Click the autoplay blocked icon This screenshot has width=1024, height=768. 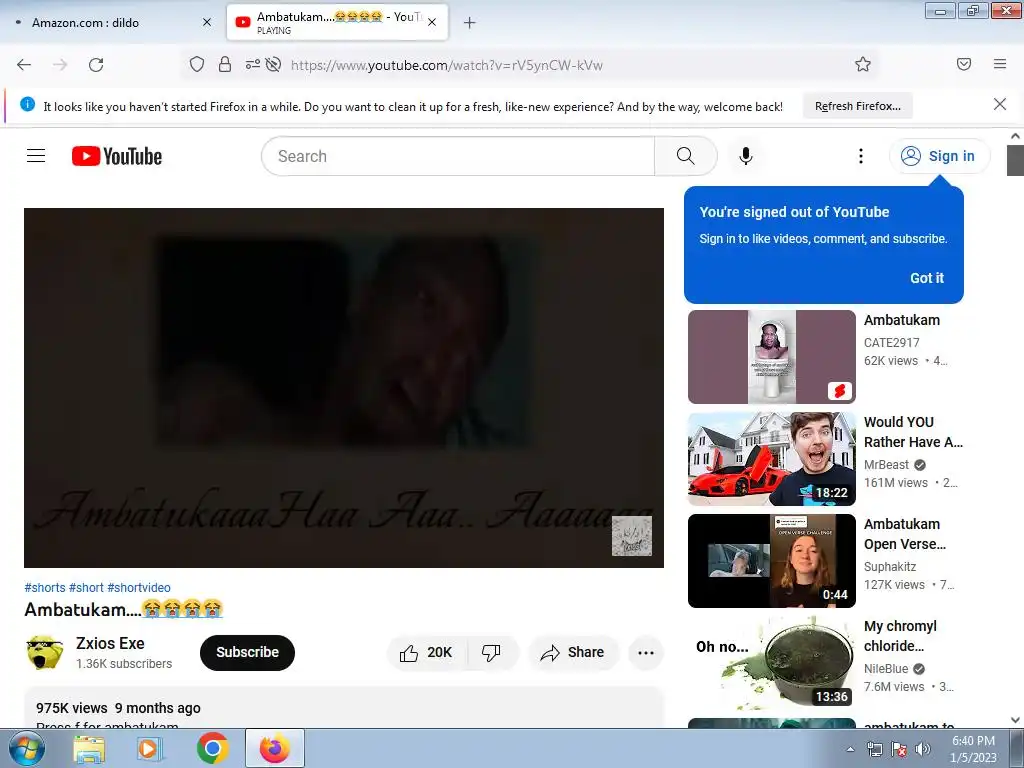[x=274, y=64]
